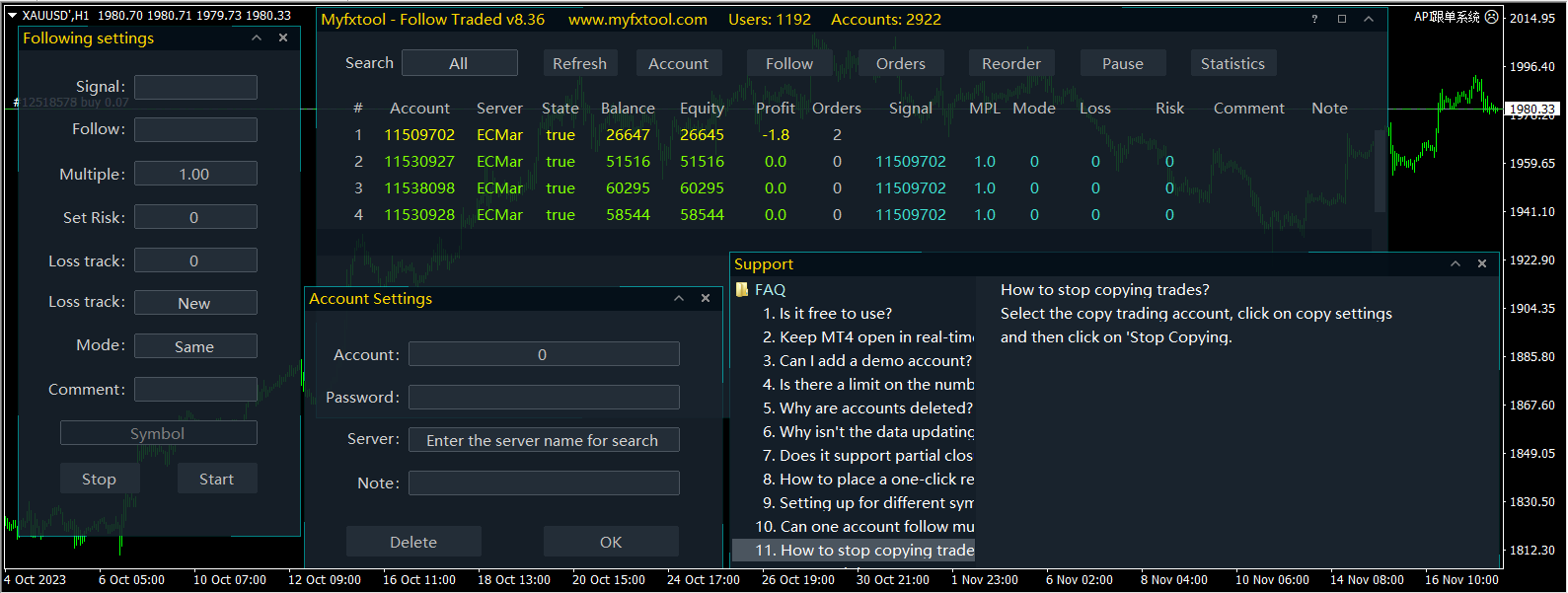This screenshot has height=593, width=1568.
Task: Collapse the Account Settings panel
Action: tap(679, 298)
